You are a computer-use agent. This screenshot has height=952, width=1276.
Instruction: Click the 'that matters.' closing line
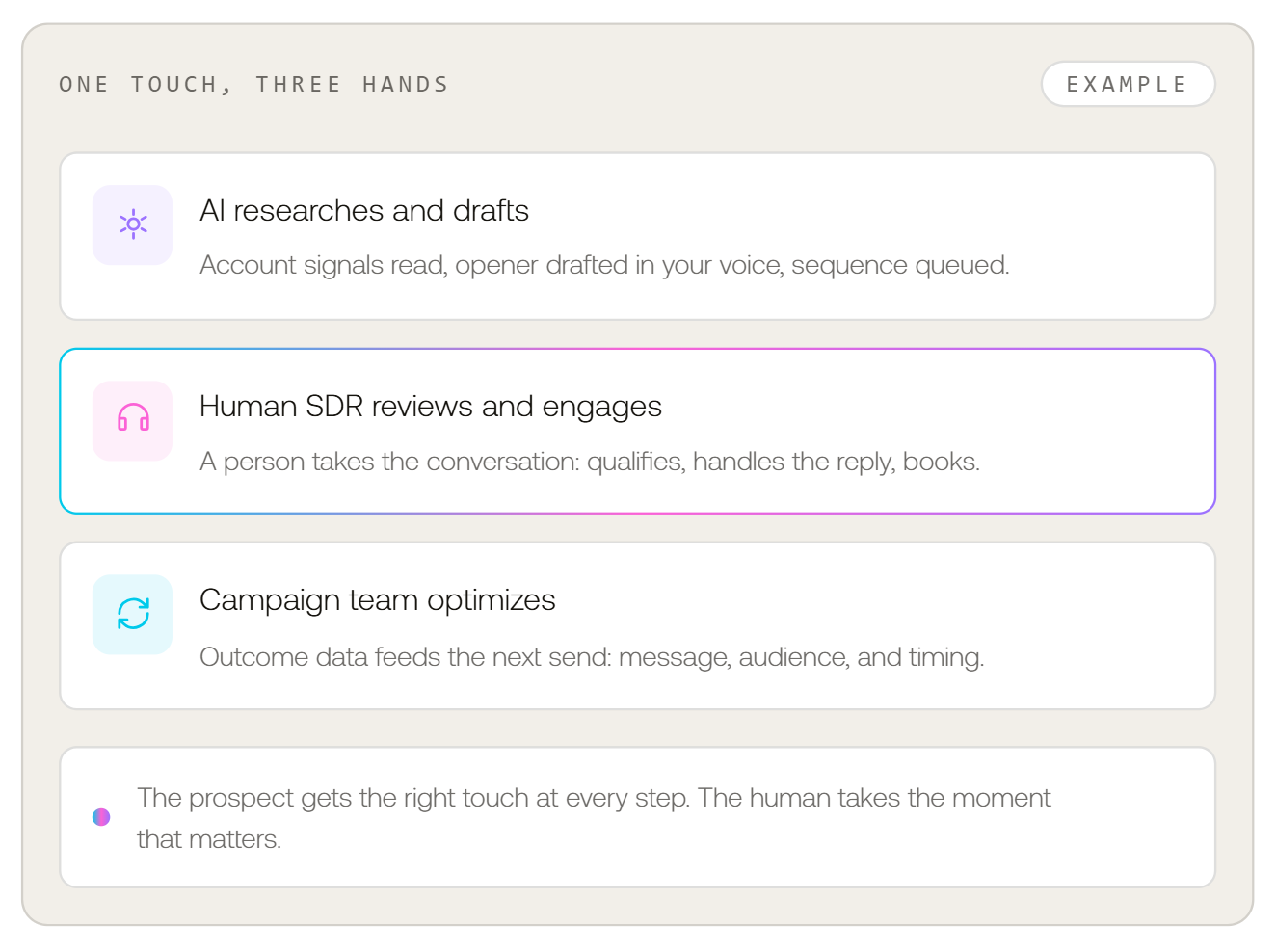pyautogui.click(x=209, y=839)
